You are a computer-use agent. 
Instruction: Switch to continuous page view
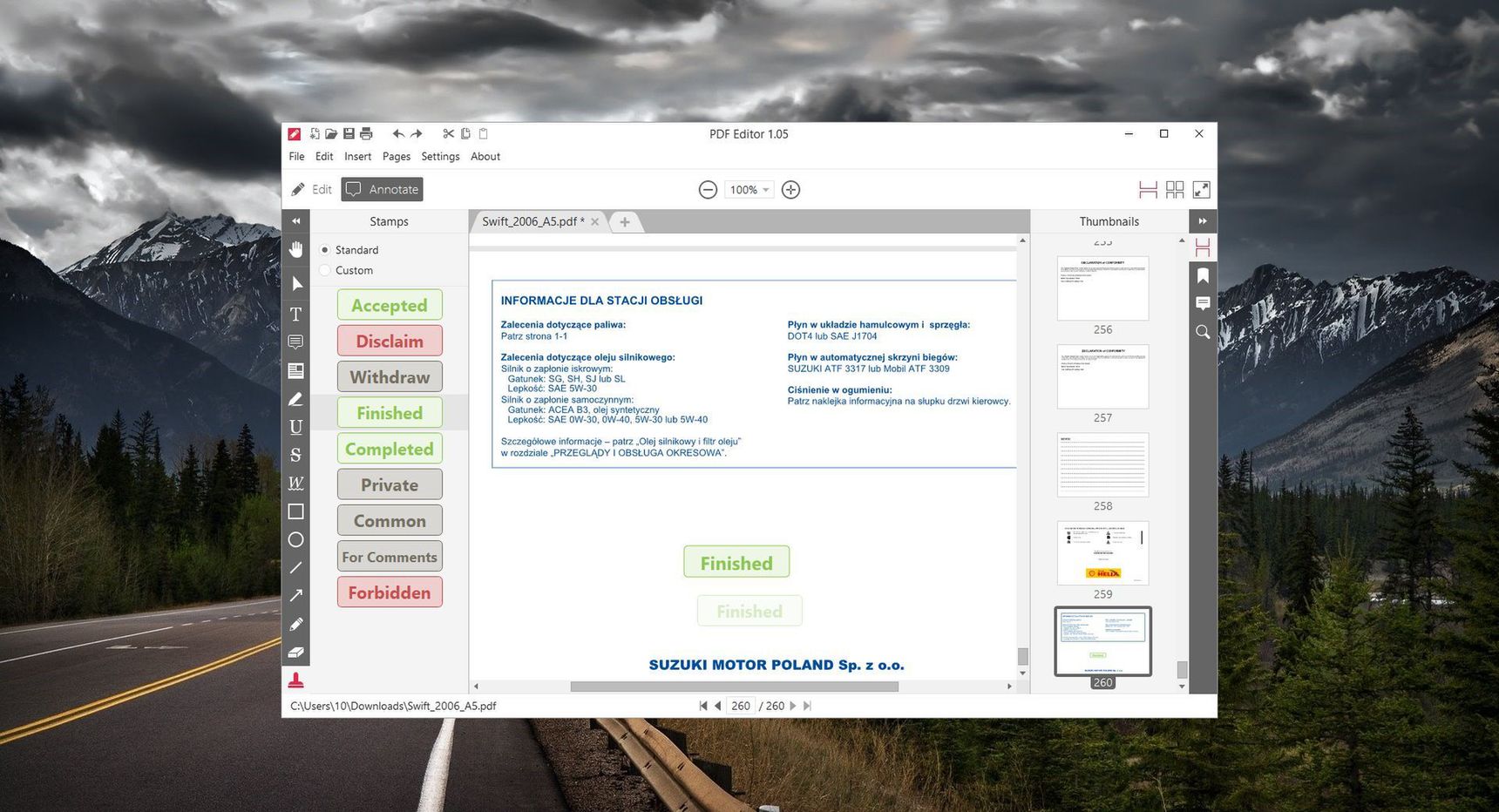click(x=1148, y=190)
